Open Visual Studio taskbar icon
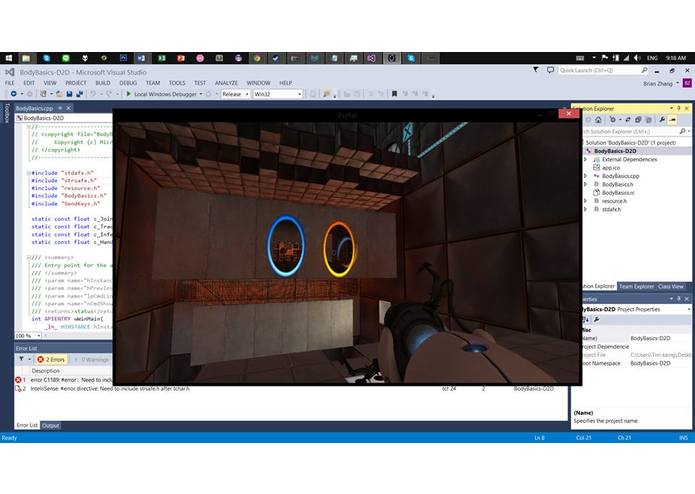 tap(371, 58)
